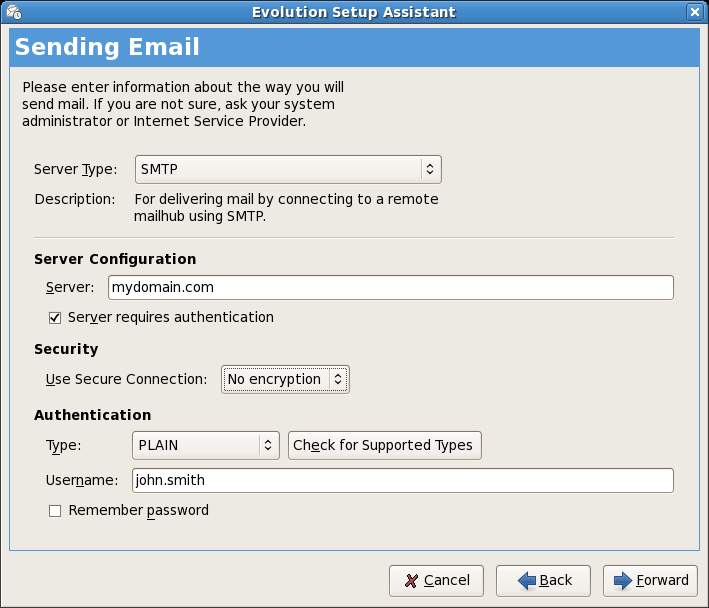The image size is (709, 608).
Task: Close the Evolution Setup Assistant window
Action: coord(694,12)
